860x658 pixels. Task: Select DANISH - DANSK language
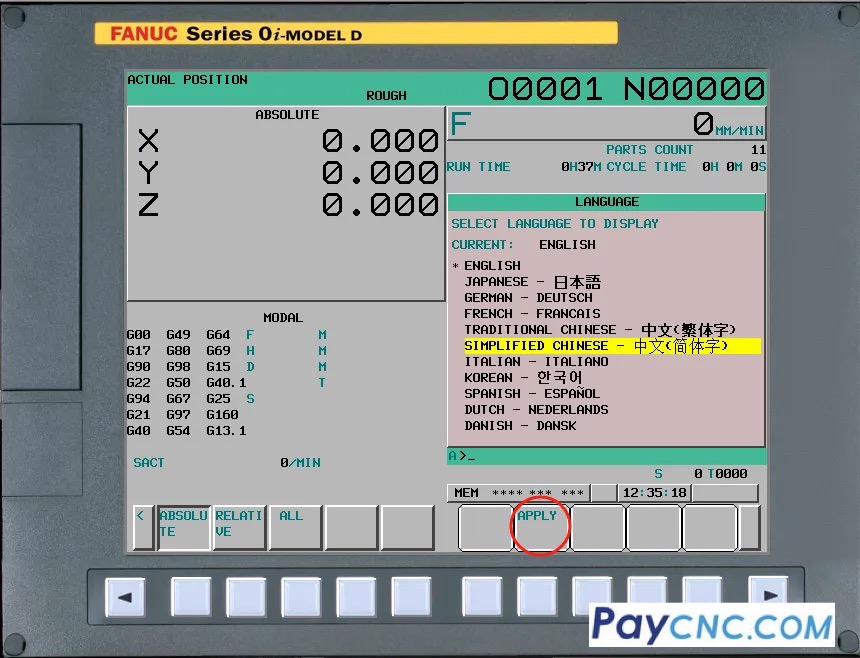520,426
